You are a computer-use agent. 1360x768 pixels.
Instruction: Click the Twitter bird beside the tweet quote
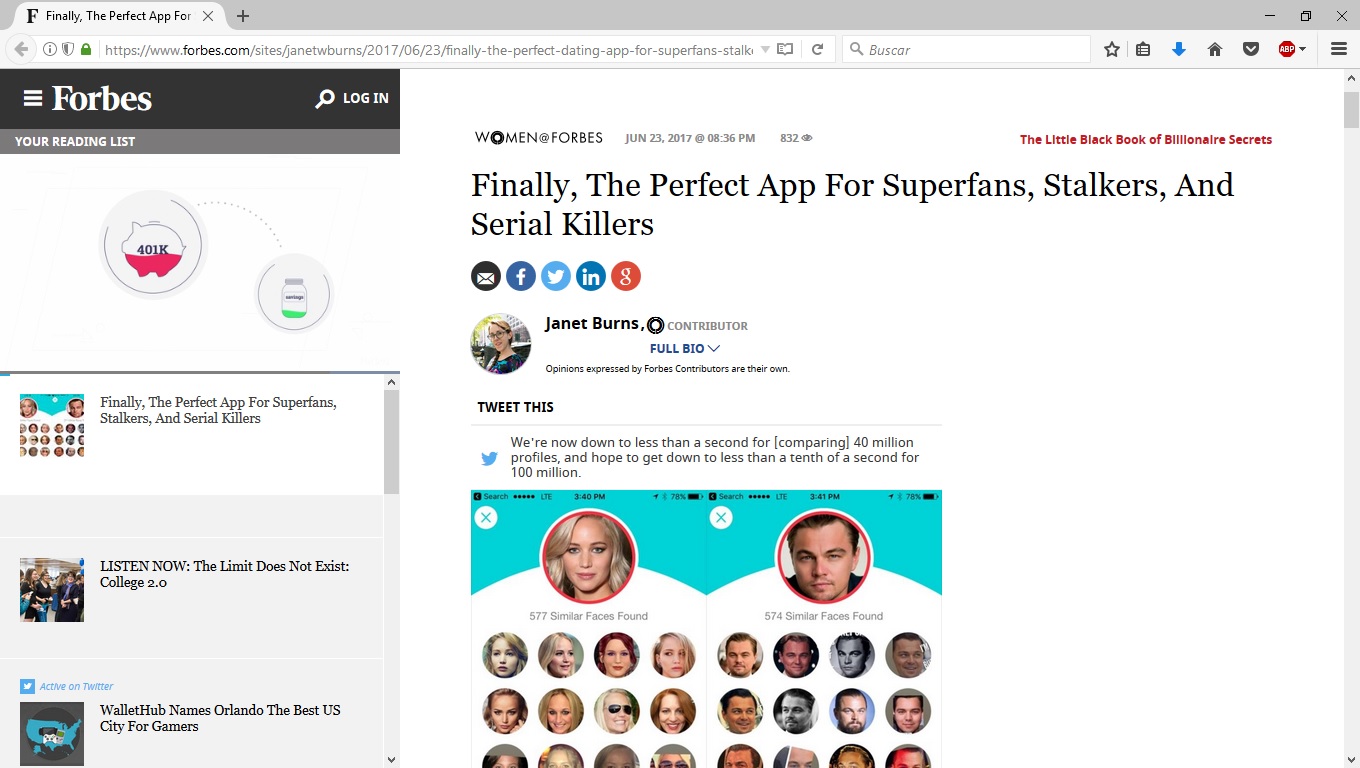tap(489, 459)
